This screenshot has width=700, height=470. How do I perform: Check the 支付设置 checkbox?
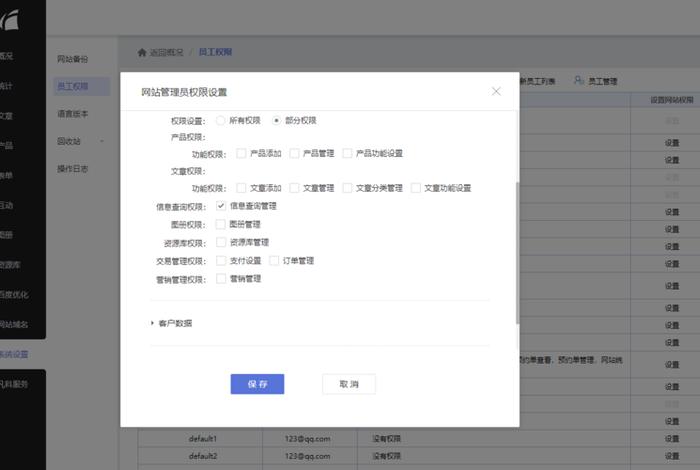point(221,260)
